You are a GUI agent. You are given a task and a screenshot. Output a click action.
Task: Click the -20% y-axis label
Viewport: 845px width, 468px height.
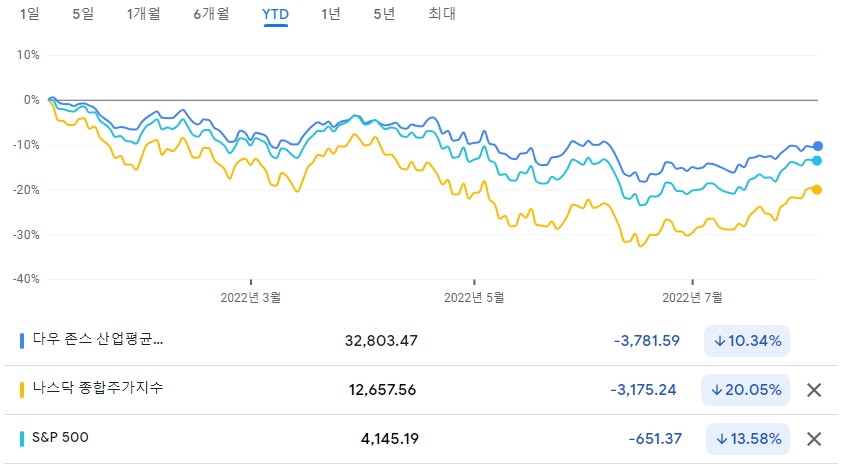(x=26, y=190)
